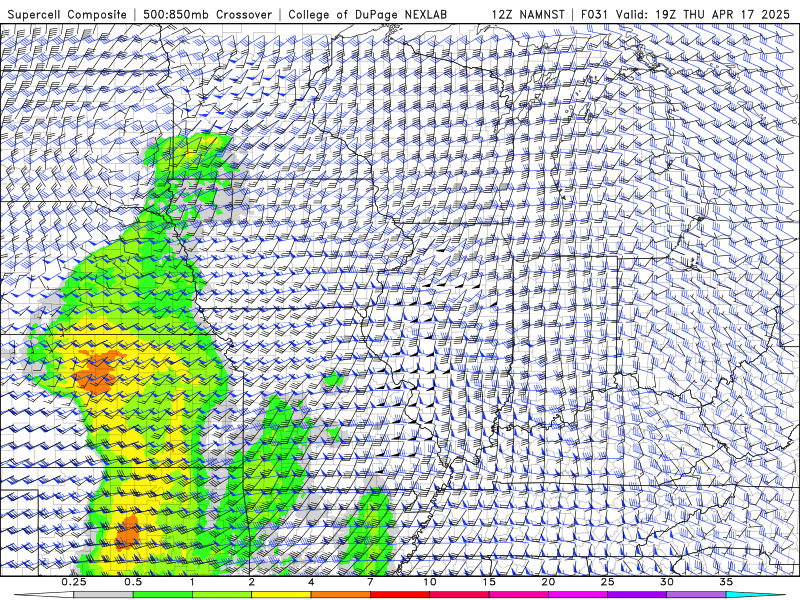Image resolution: width=800 pixels, height=600 pixels.
Task: Select the orange 4–7 color bar segment
Action: pyautogui.click(x=340, y=595)
